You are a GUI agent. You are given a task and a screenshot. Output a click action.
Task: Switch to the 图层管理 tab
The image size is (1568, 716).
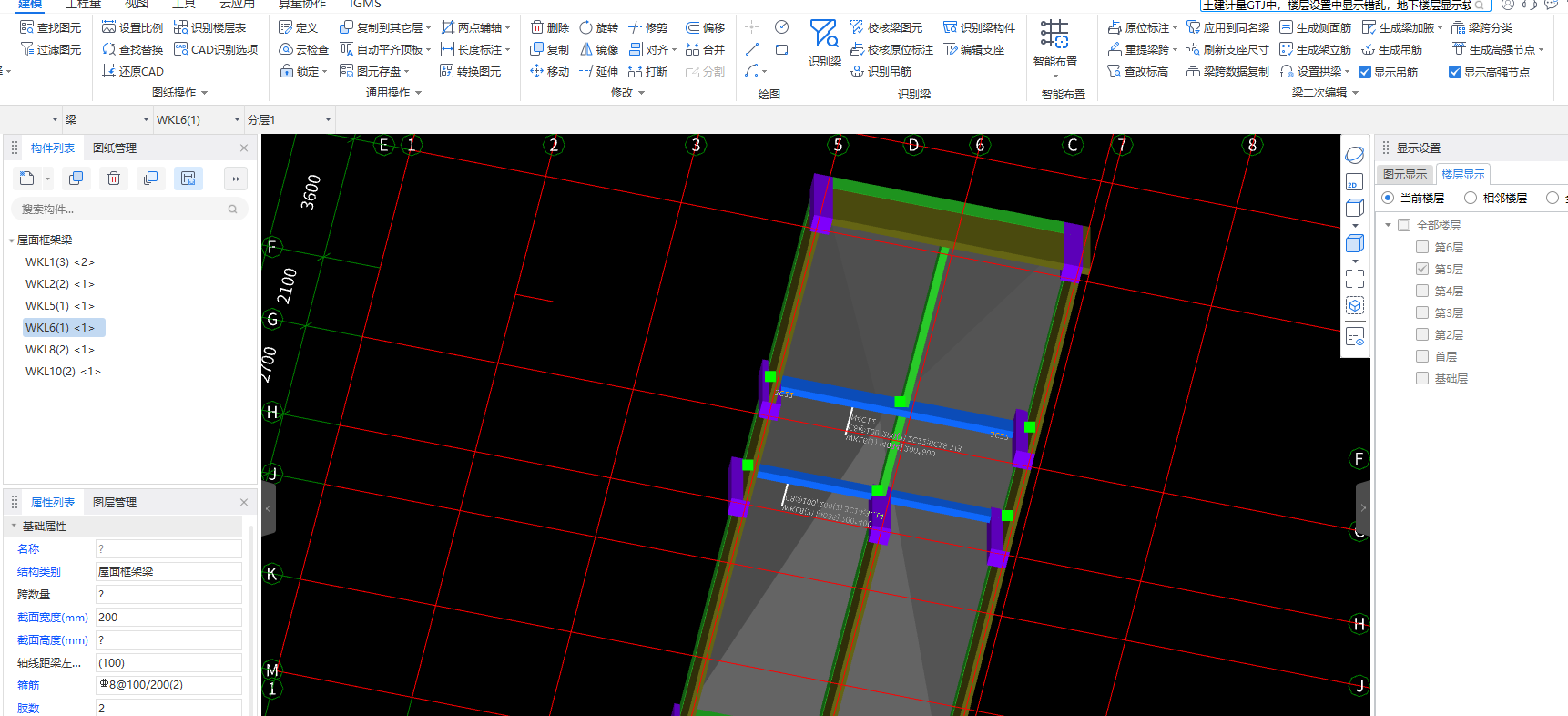[115, 502]
